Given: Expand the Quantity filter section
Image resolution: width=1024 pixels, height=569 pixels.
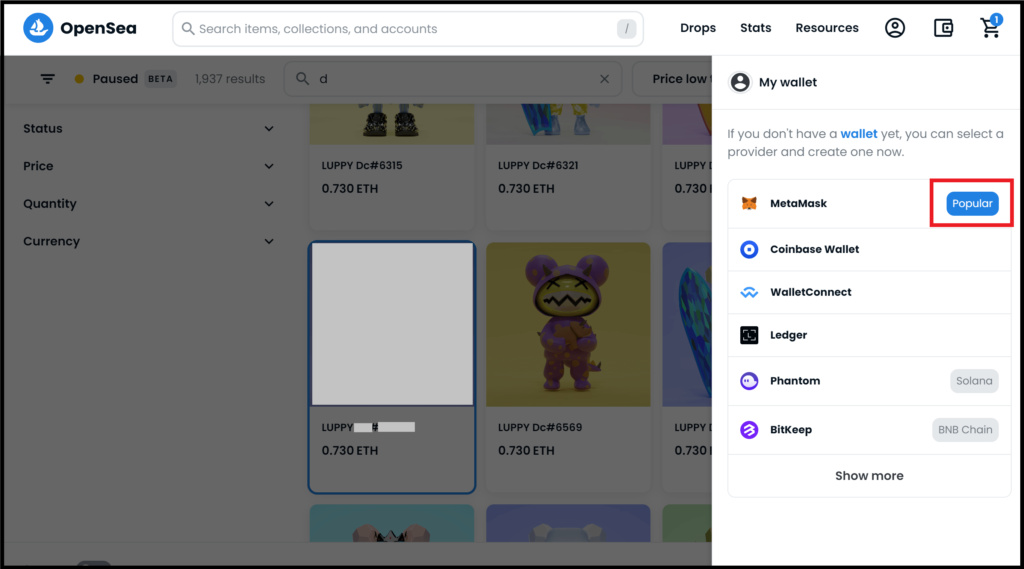Looking at the screenshot, I should click(x=148, y=204).
